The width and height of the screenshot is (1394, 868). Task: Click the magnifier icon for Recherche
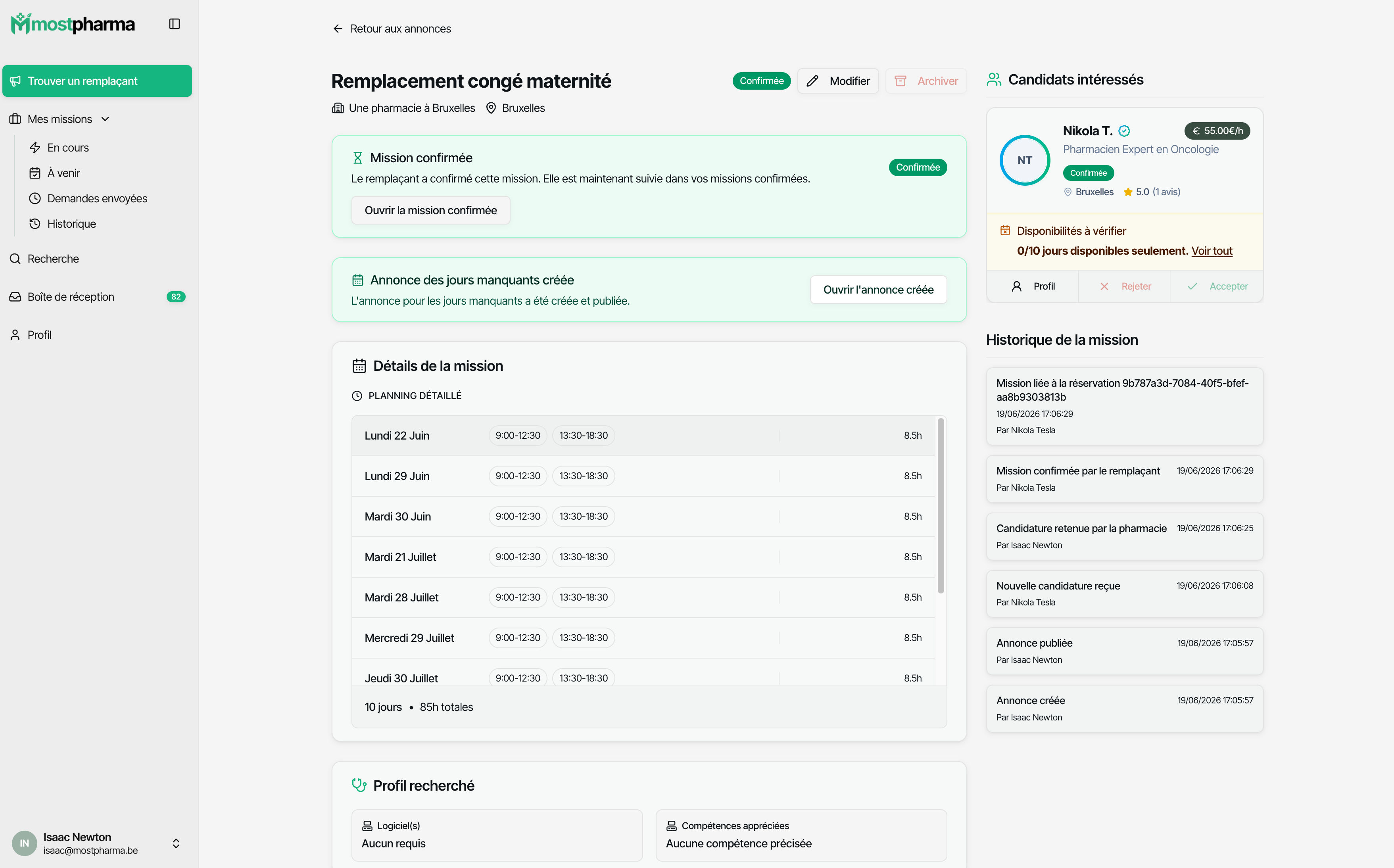(x=15, y=259)
